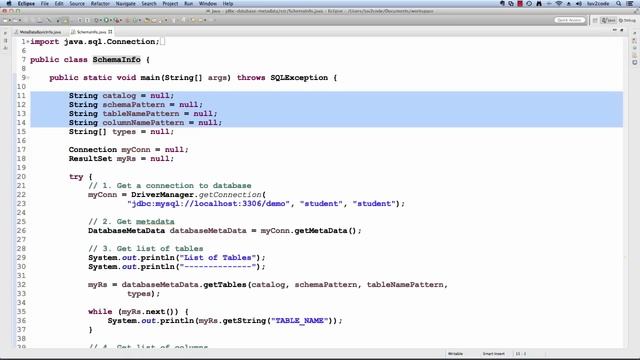Click types variable on line 15
Screen dimensions: 640x360
[x=124, y=131]
